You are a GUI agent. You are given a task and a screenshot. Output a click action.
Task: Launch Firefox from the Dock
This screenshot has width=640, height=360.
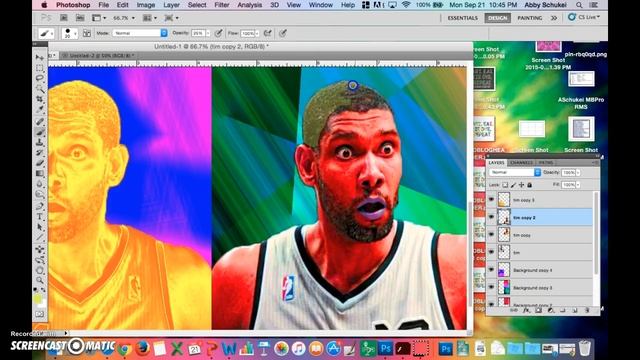pyautogui.click(x=142, y=349)
